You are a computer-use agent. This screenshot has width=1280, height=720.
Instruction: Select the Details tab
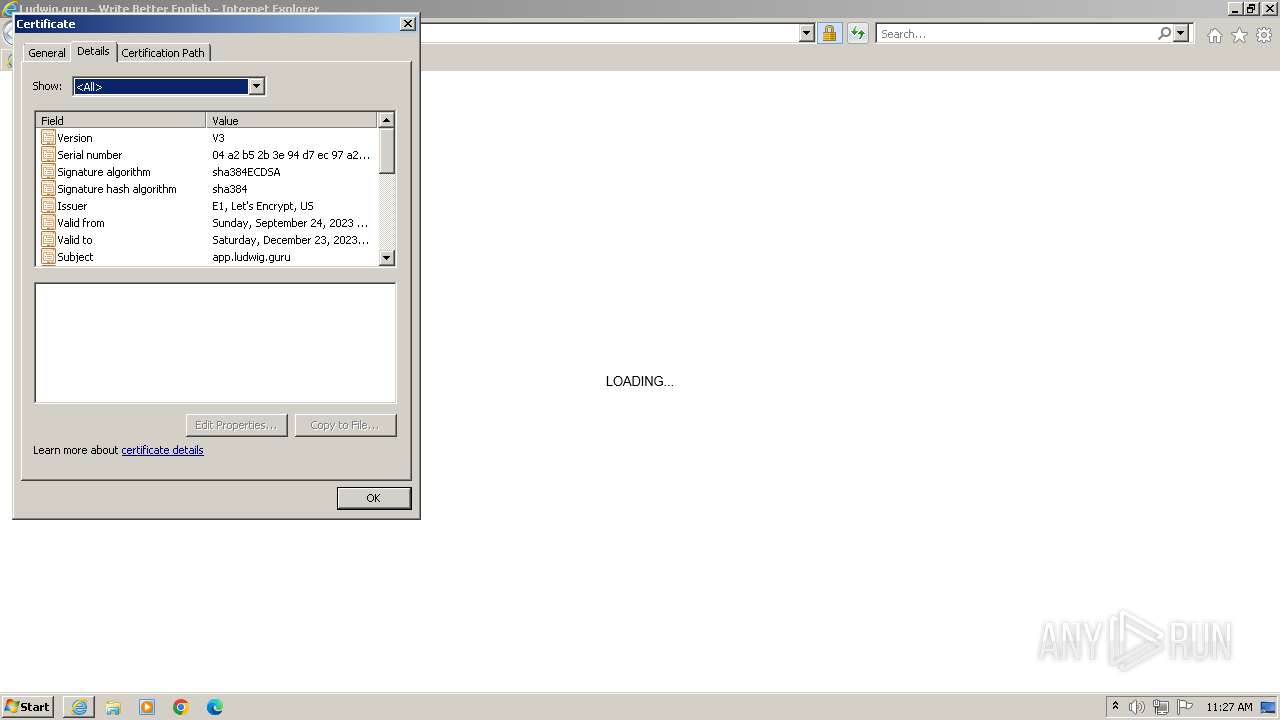pyautogui.click(x=93, y=51)
